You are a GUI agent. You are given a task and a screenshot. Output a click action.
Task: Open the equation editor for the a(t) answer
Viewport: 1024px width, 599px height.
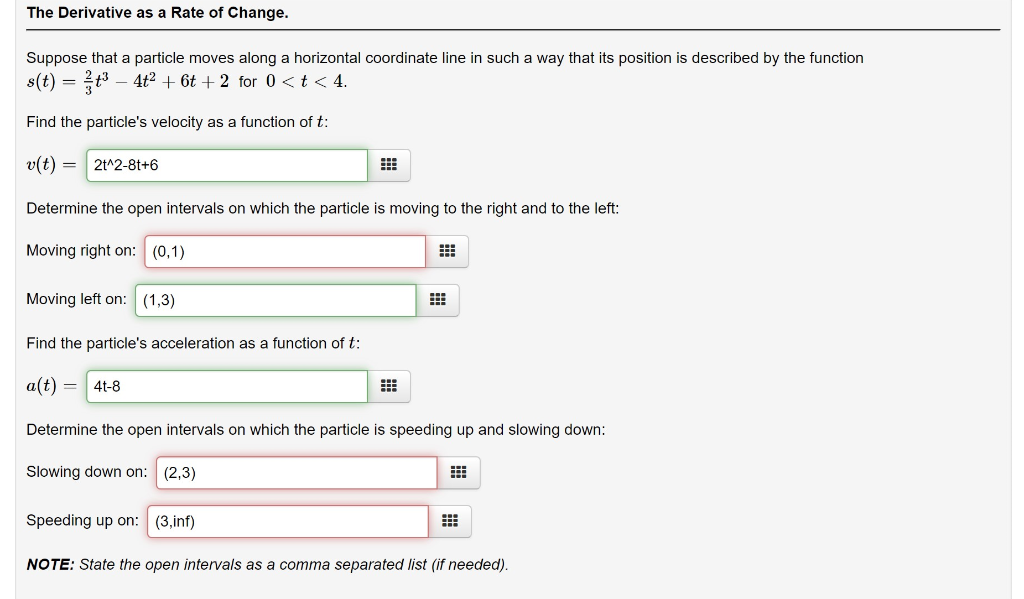click(389, 385)
